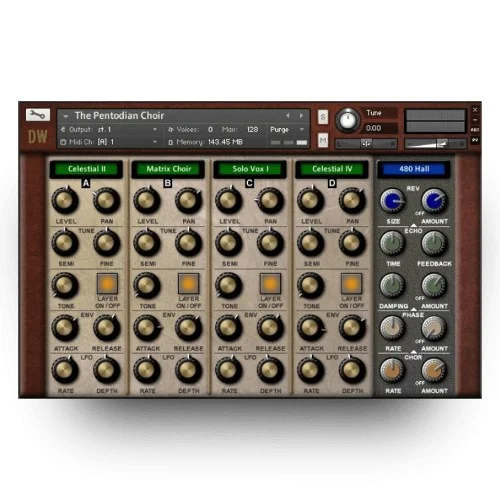Open instrument edit mode via the wrench icon
Viewport: 500px width, 500px height.
click(38, 115)
